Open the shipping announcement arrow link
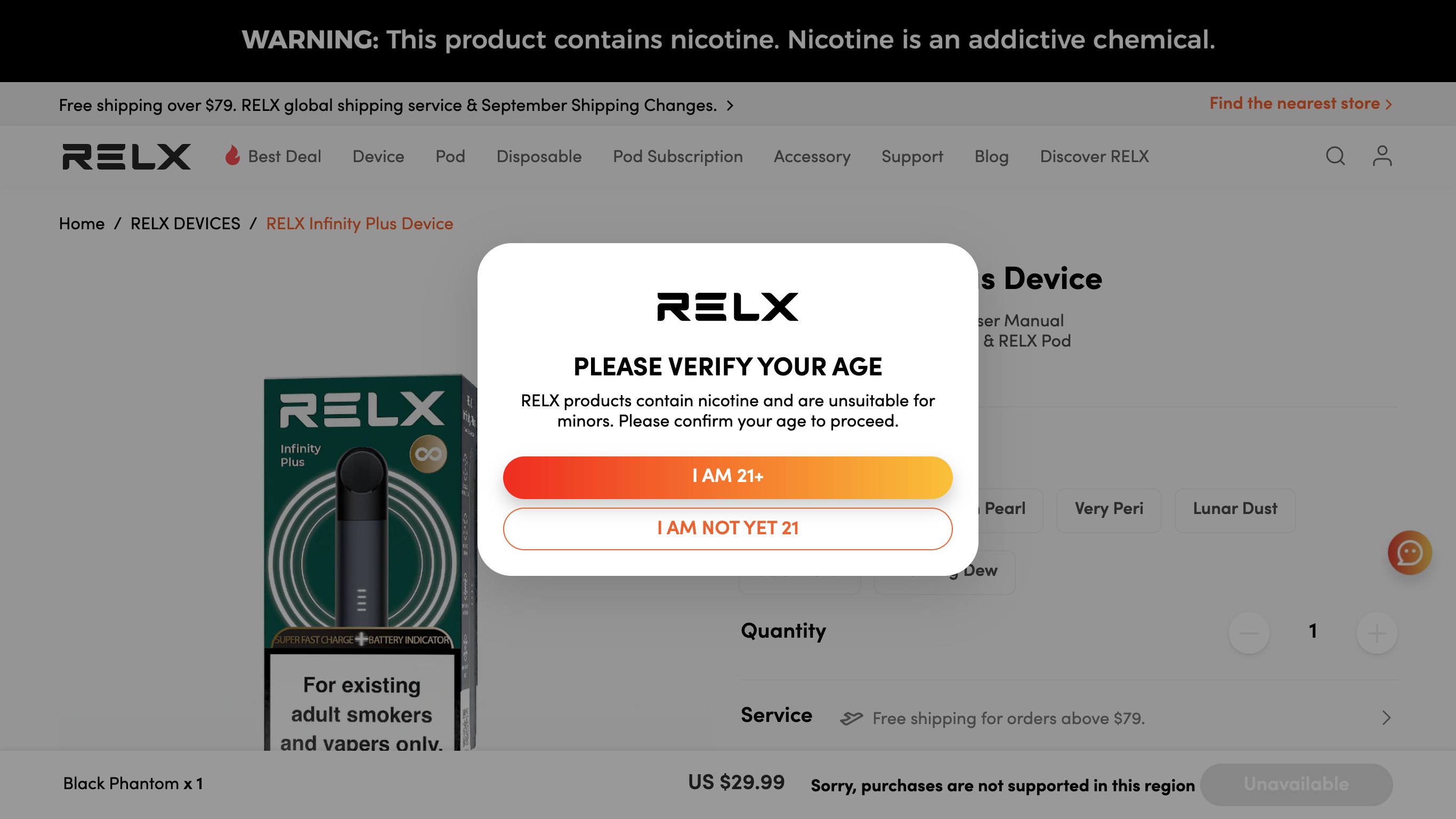This screenshot has width=1456, height=819. (x=729, y=105)
